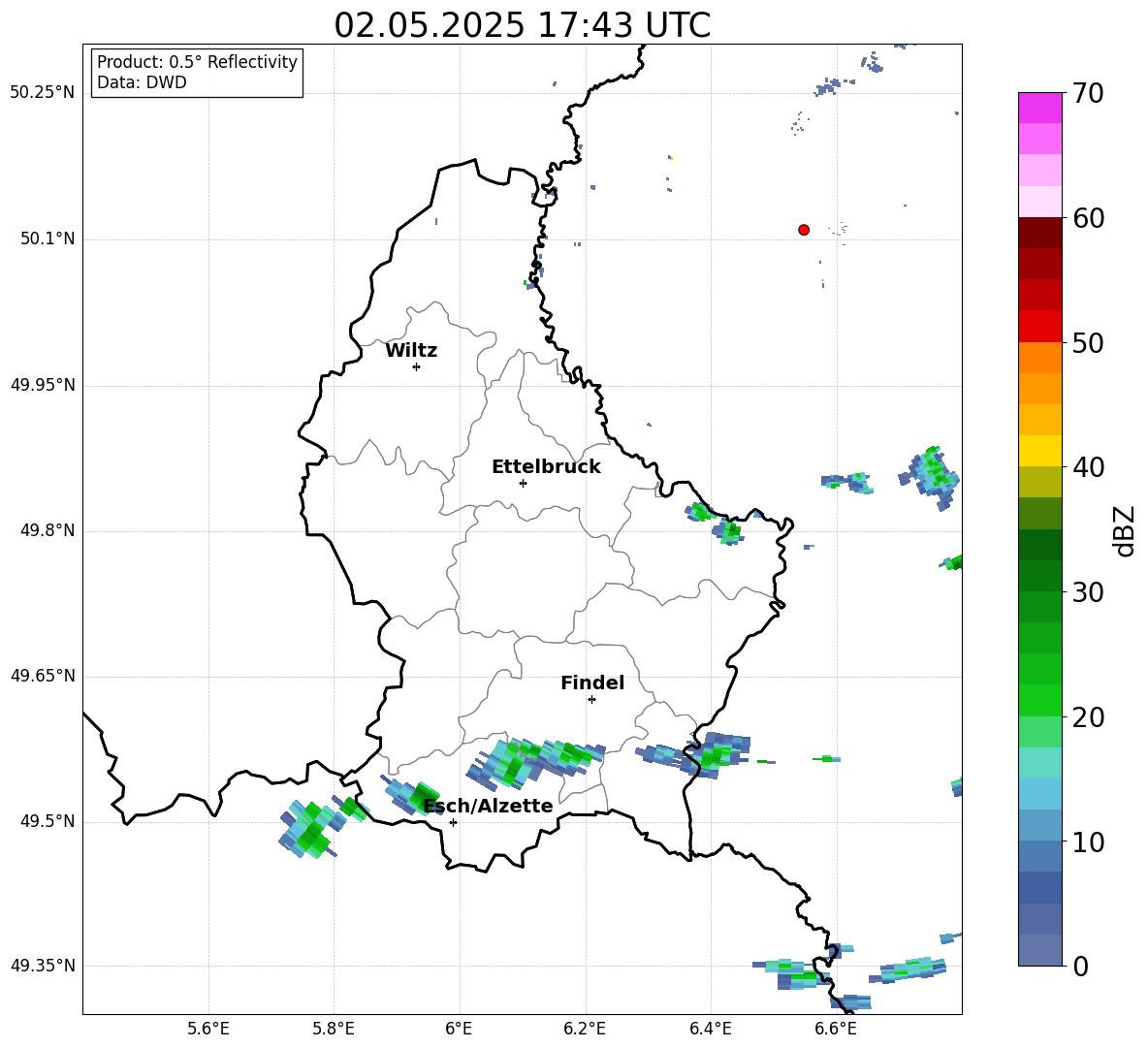Viewport: 1148px width, 1048px height.
Task: Click the Findel location cross marker
Action: (591, 700)
